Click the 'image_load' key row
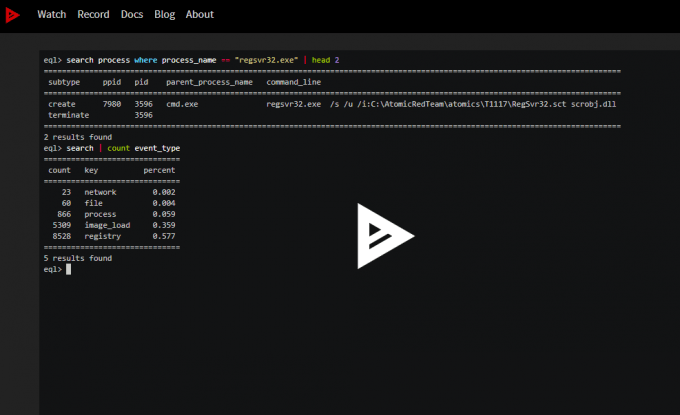 click(x=107, y=225)
